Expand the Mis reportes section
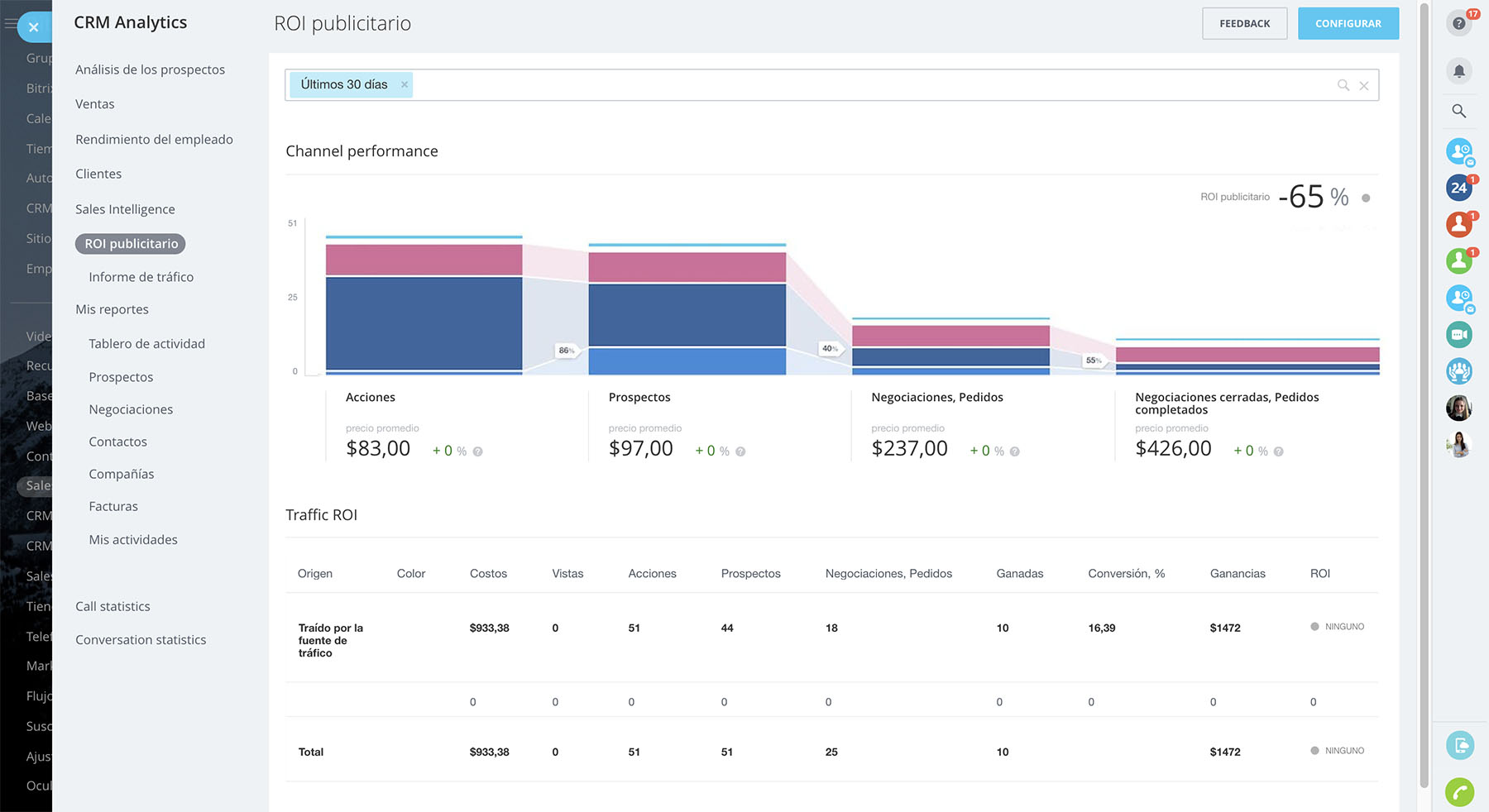 [112, 309]
